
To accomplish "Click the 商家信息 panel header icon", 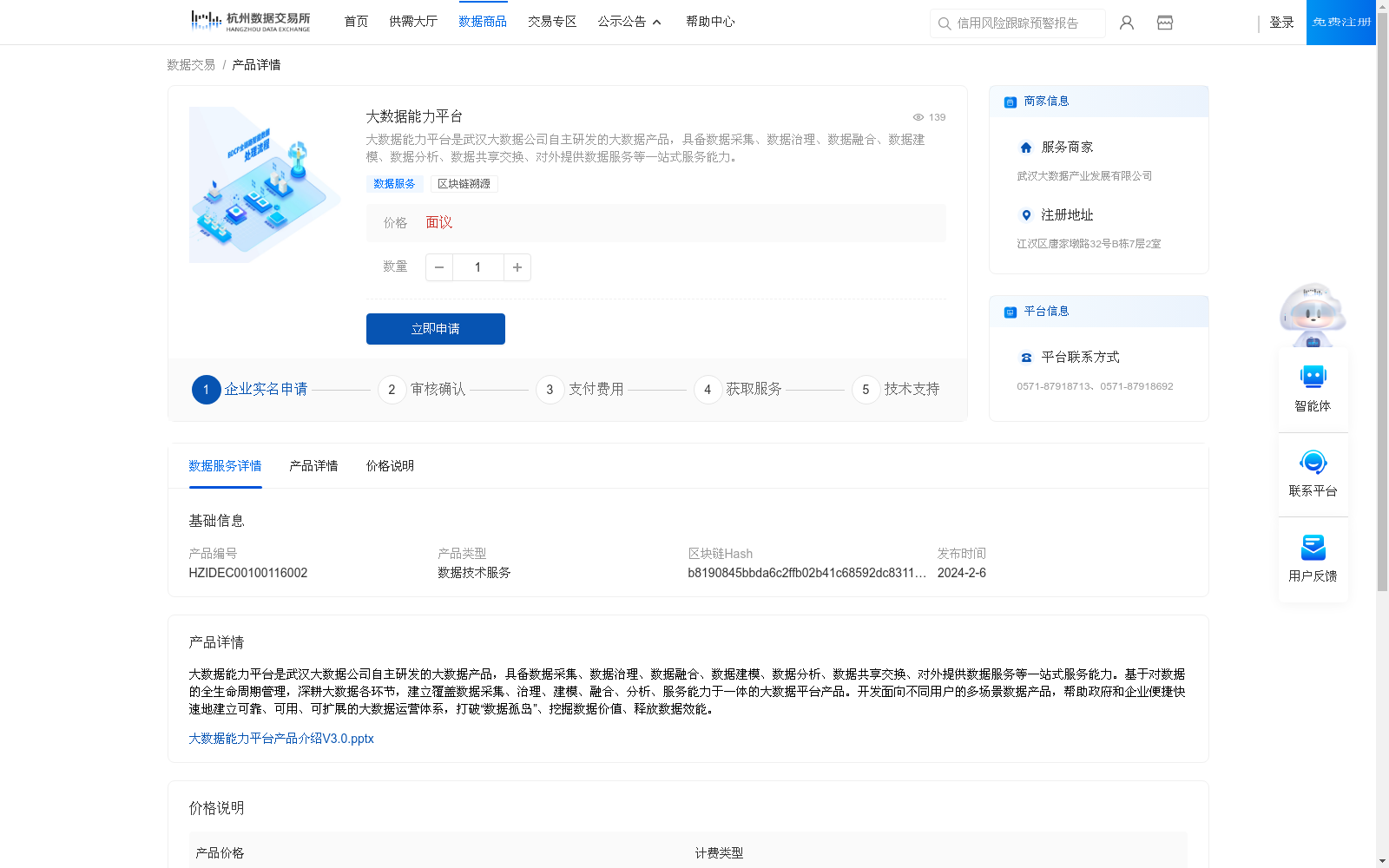I will click(x=1010, y=102).
